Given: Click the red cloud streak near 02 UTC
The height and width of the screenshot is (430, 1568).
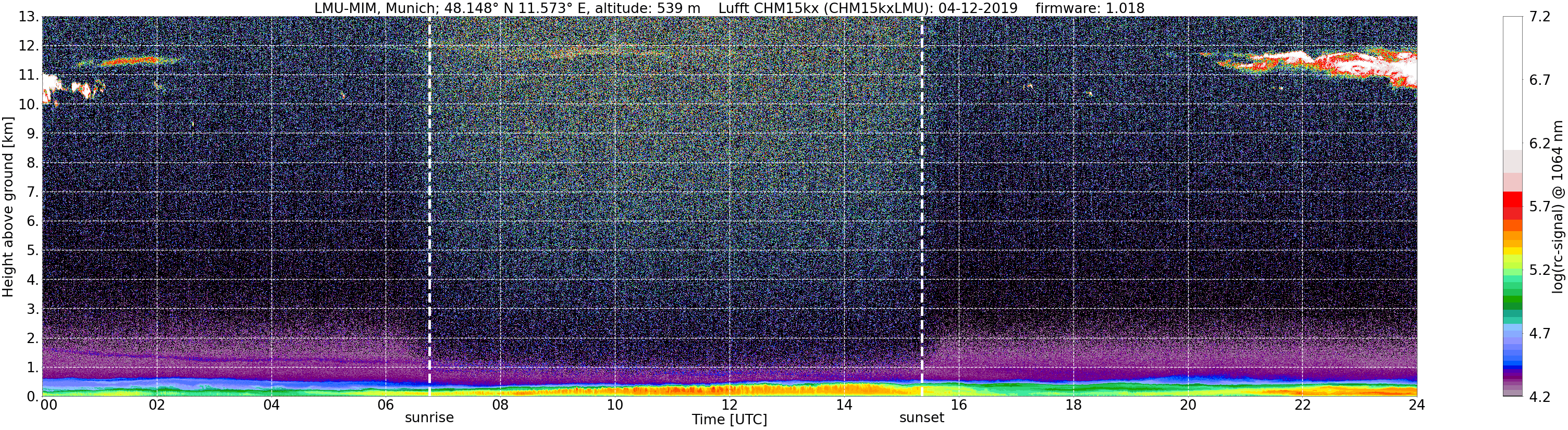Looking at the screenshot, I should 130,61.
